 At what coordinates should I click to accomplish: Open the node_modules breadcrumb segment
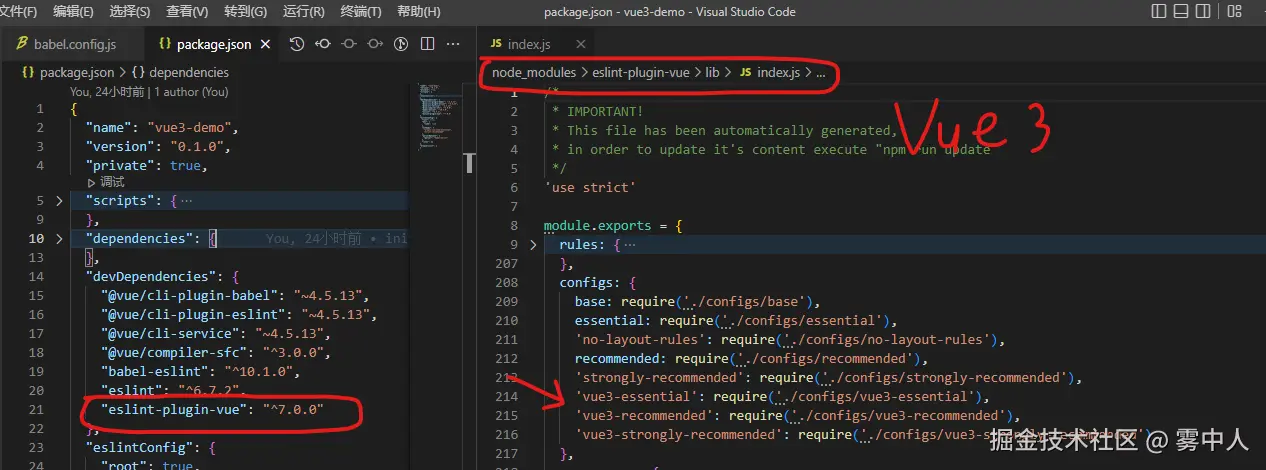pos(534,72)
